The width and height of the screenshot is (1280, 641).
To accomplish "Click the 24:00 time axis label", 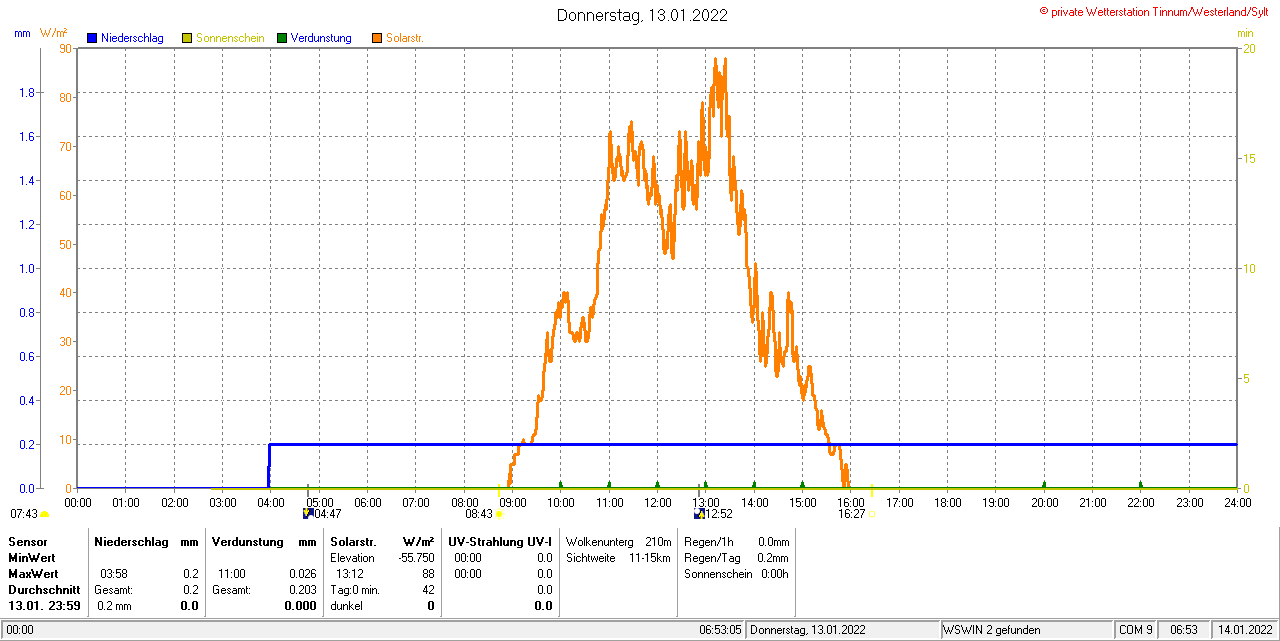I will click(x=1237, y=502).
